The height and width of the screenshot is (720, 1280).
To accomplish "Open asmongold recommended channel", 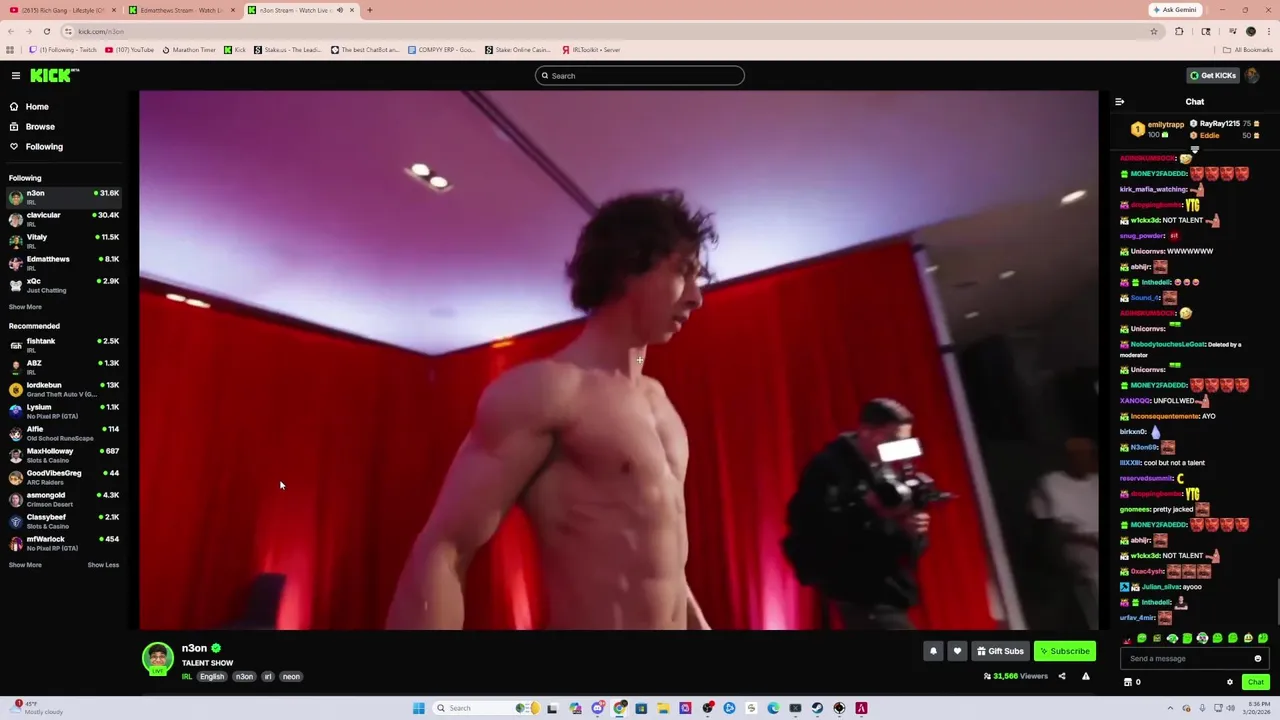I will pos(64,499).
